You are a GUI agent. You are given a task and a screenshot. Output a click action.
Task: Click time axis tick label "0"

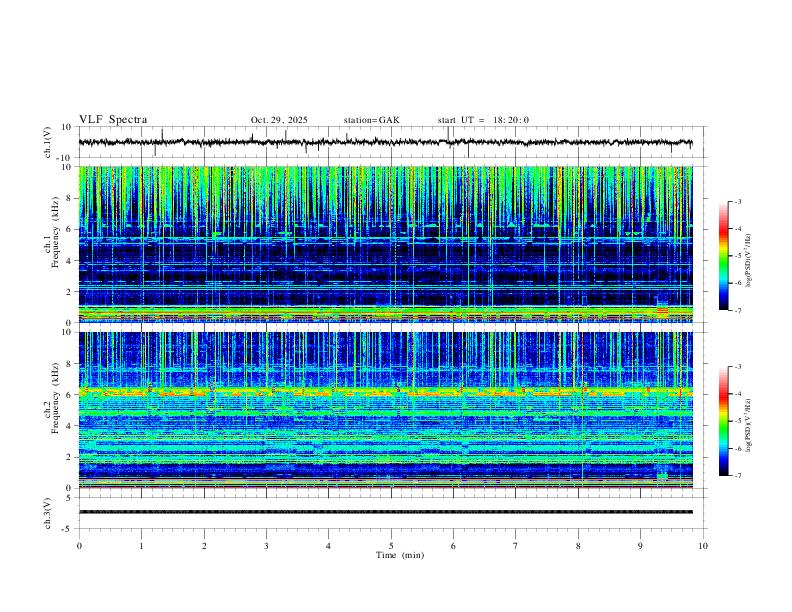(x=79, y=546)
